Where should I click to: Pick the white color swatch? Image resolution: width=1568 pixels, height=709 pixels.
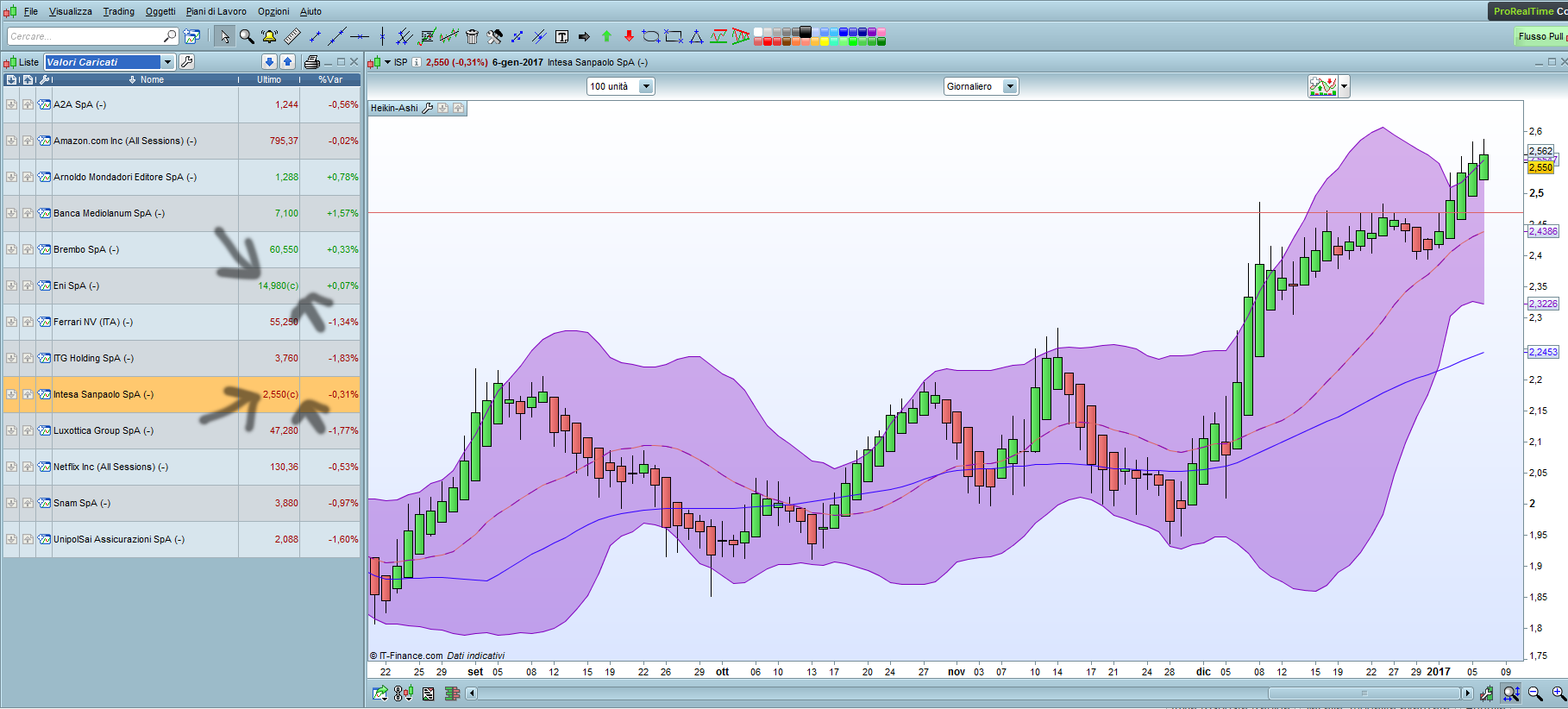[x=759, y=32]
